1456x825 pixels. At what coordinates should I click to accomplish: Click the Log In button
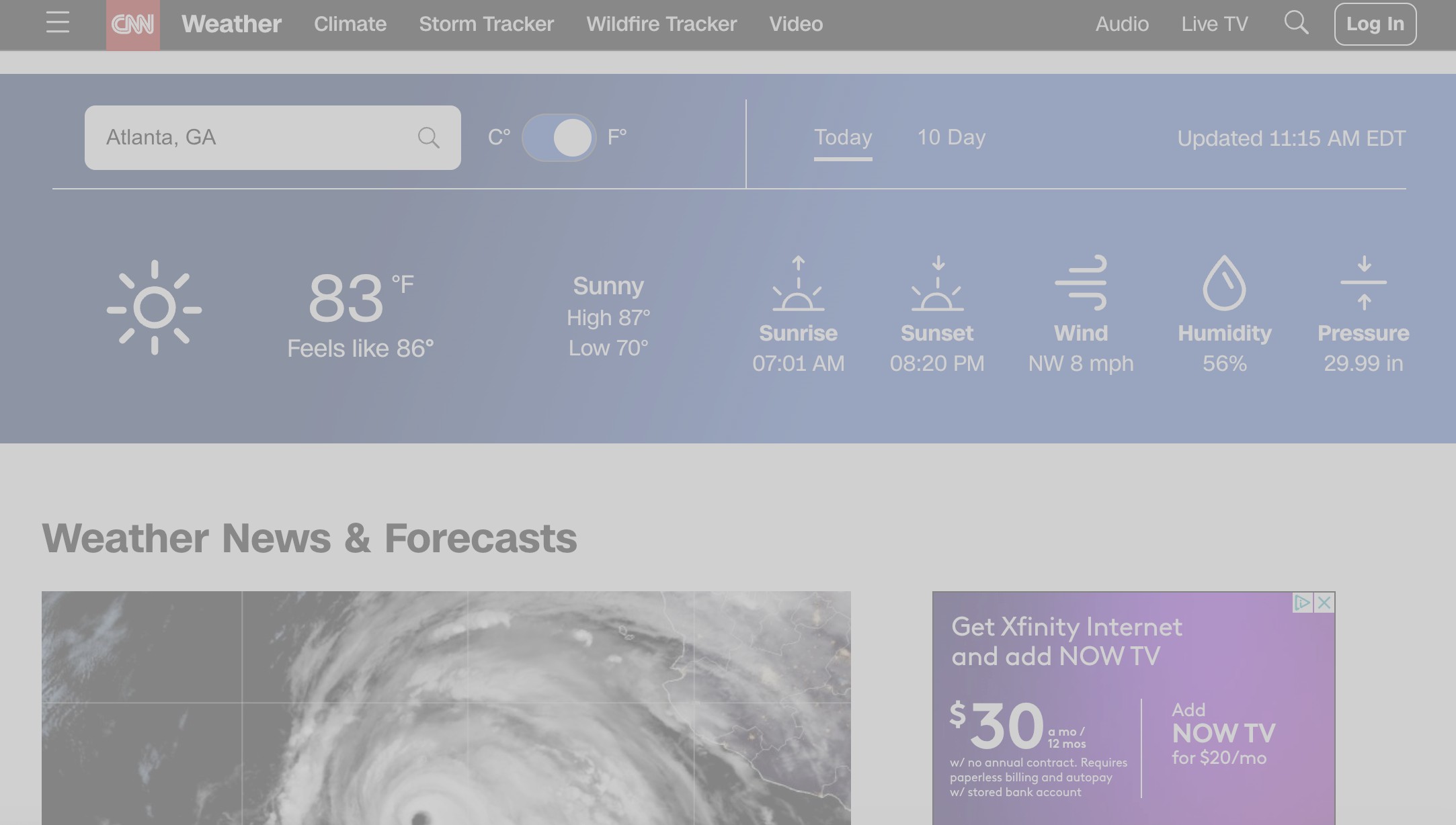pos(1375,24)
